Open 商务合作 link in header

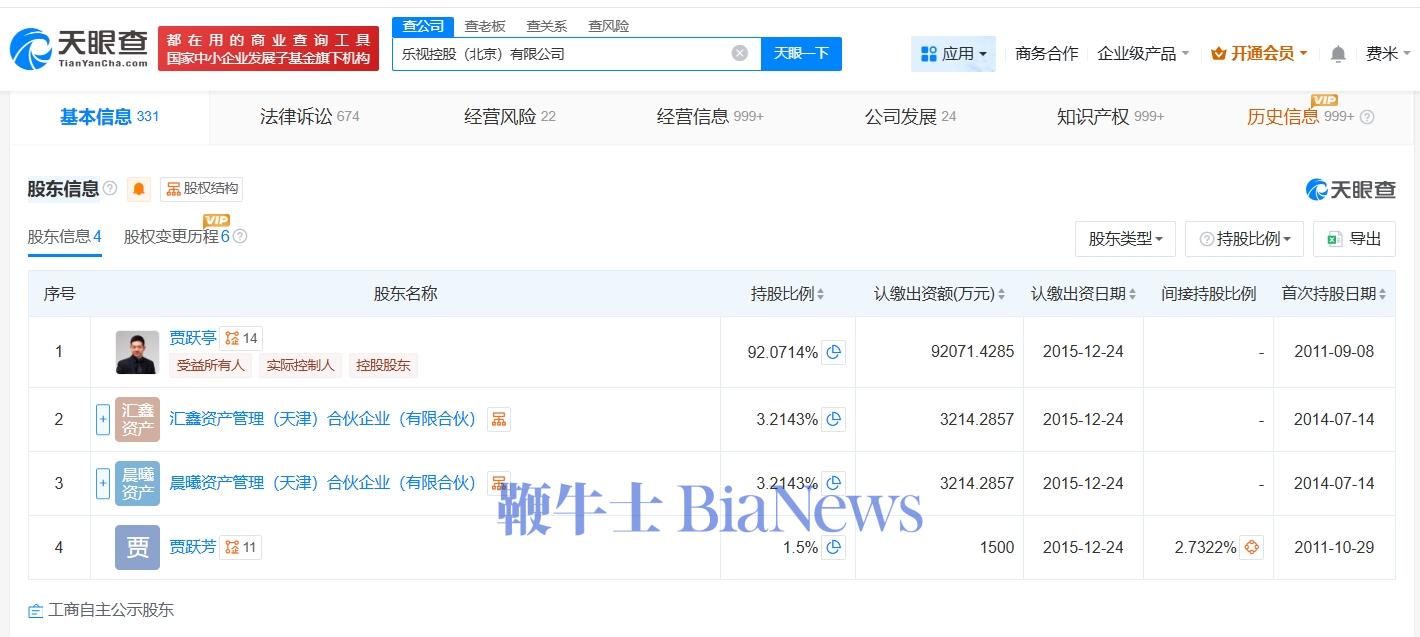(x=1046, y=54)
